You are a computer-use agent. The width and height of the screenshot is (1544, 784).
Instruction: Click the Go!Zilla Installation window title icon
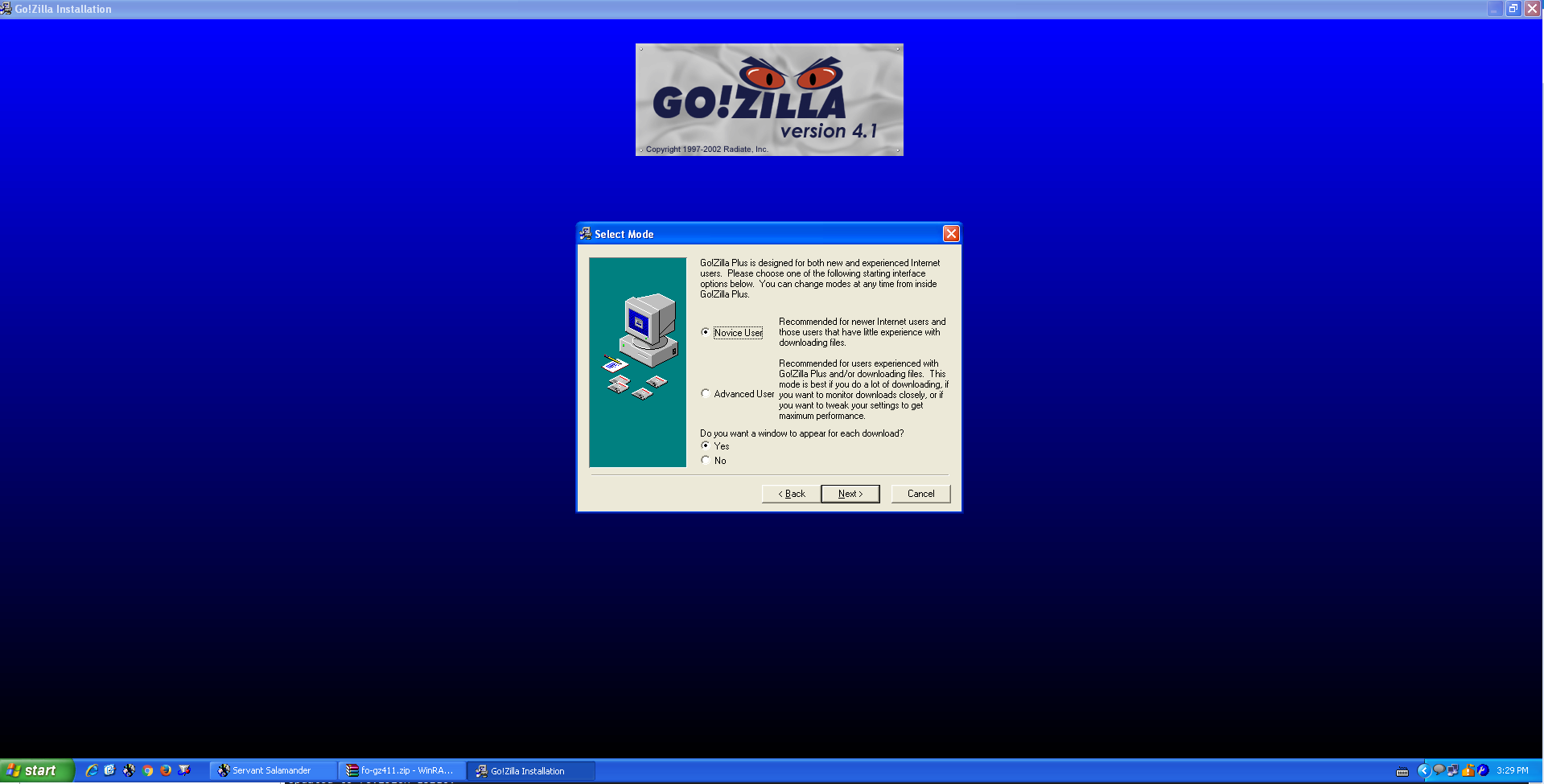pyautogui.click(x=6, y=9)
